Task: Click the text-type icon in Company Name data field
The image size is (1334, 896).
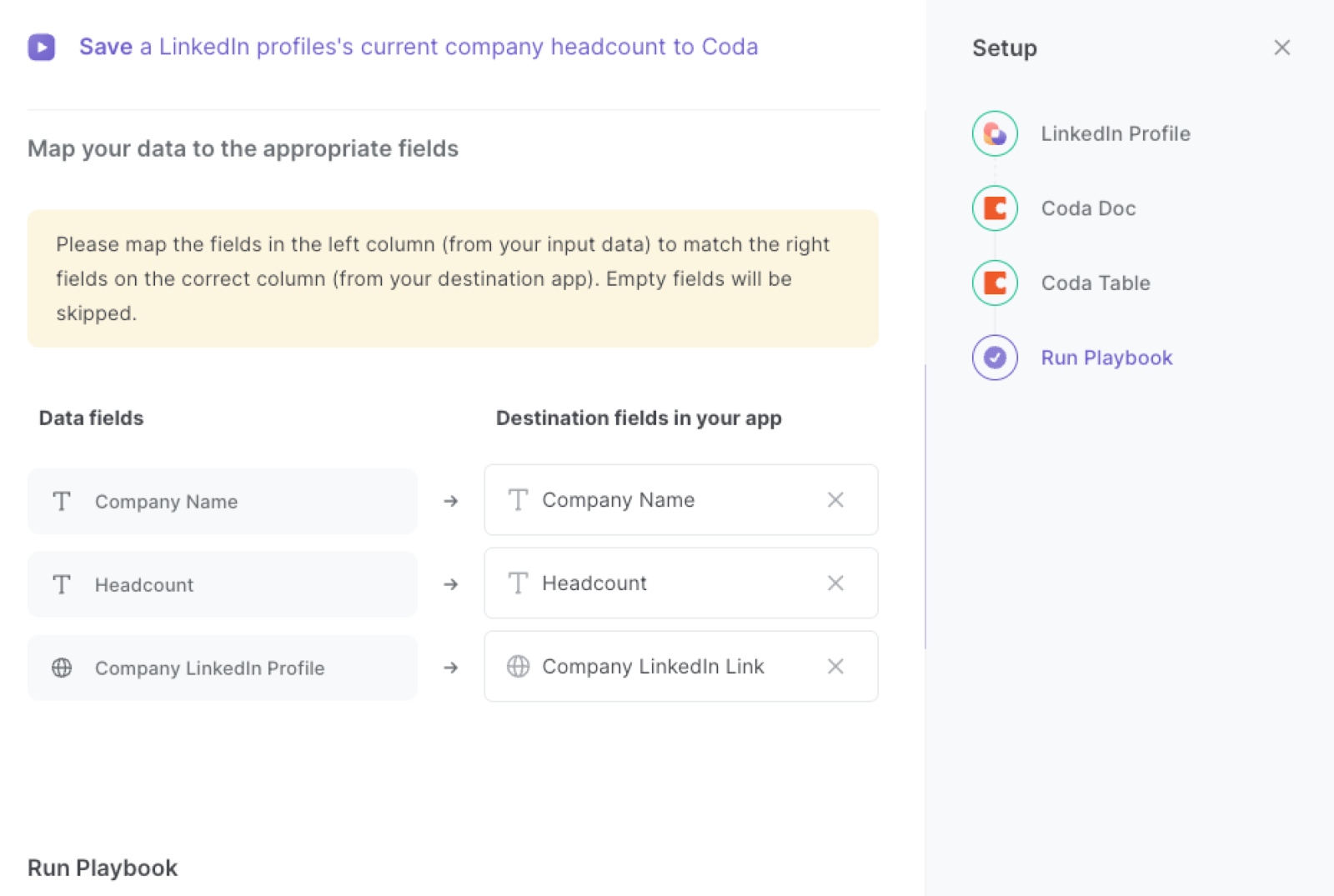Action: point(62,501)
